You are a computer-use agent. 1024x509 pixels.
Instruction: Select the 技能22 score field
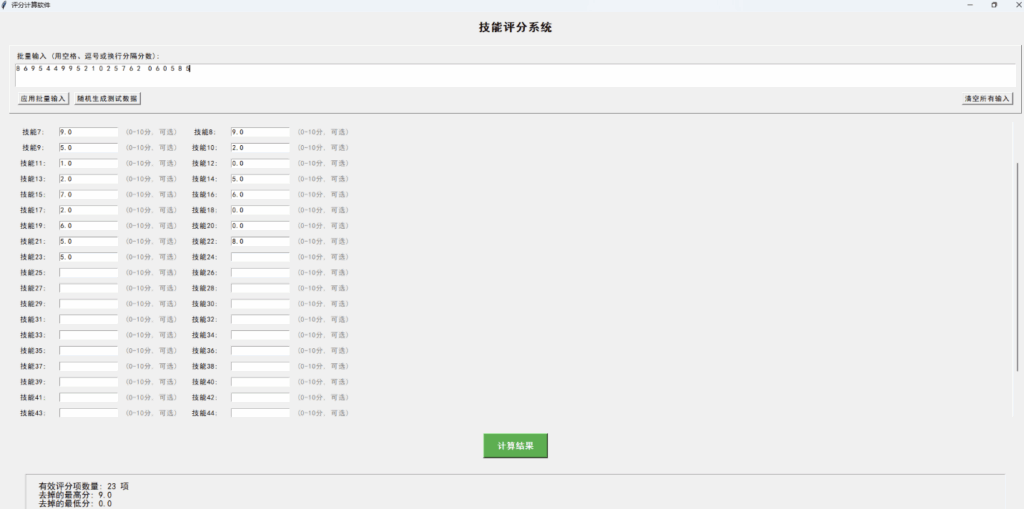pos(260,242)
